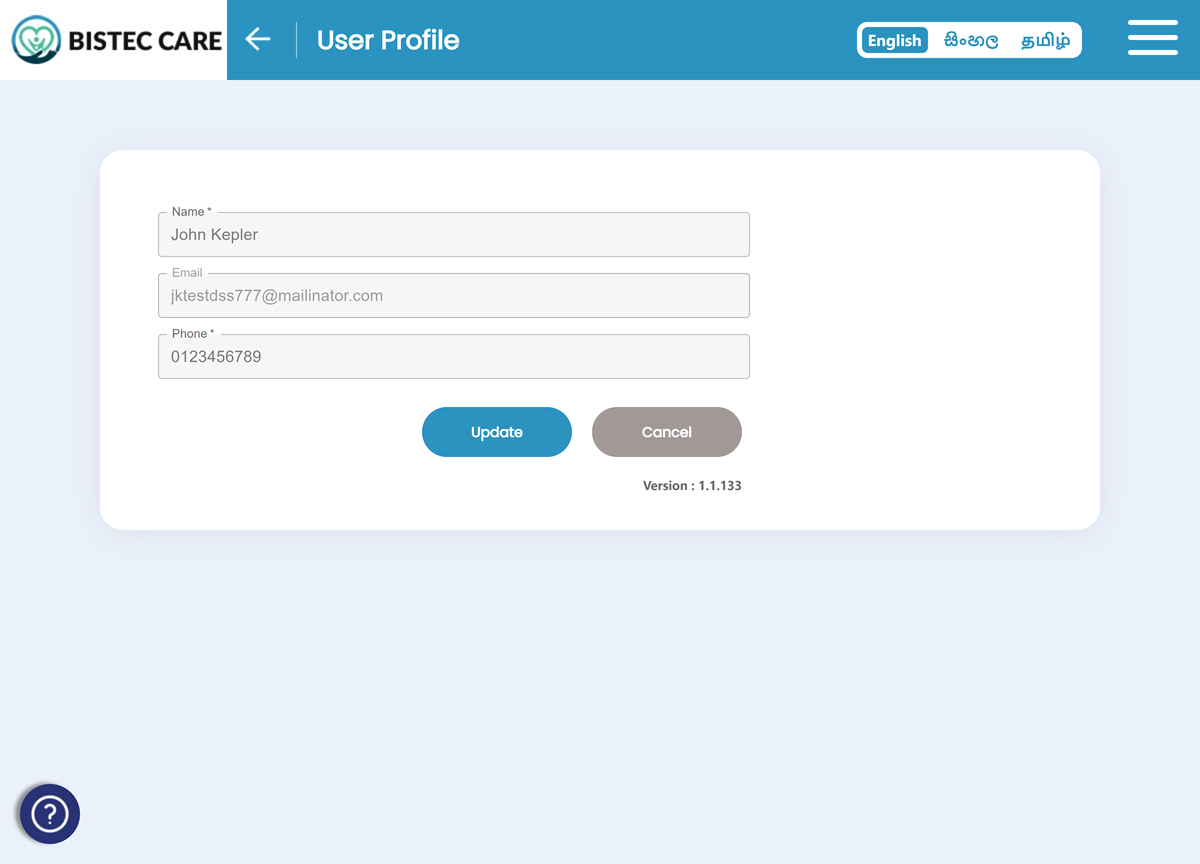Click the User Profile page title
1200x864 pixels.
point(388,40)
